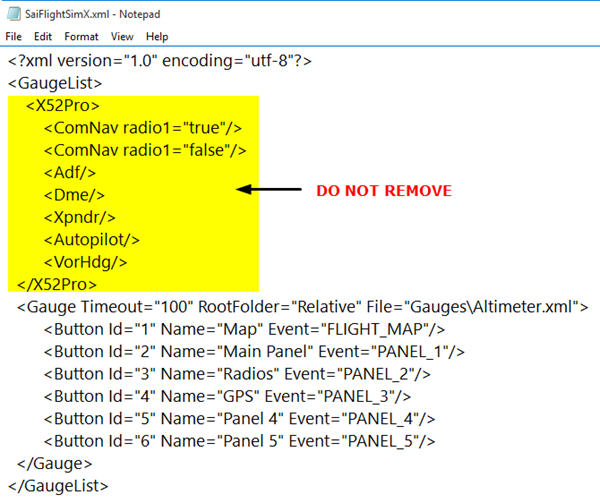Place cursor on ComNav radio1="false" line
The image size is (600, 503).
(145, 150)
